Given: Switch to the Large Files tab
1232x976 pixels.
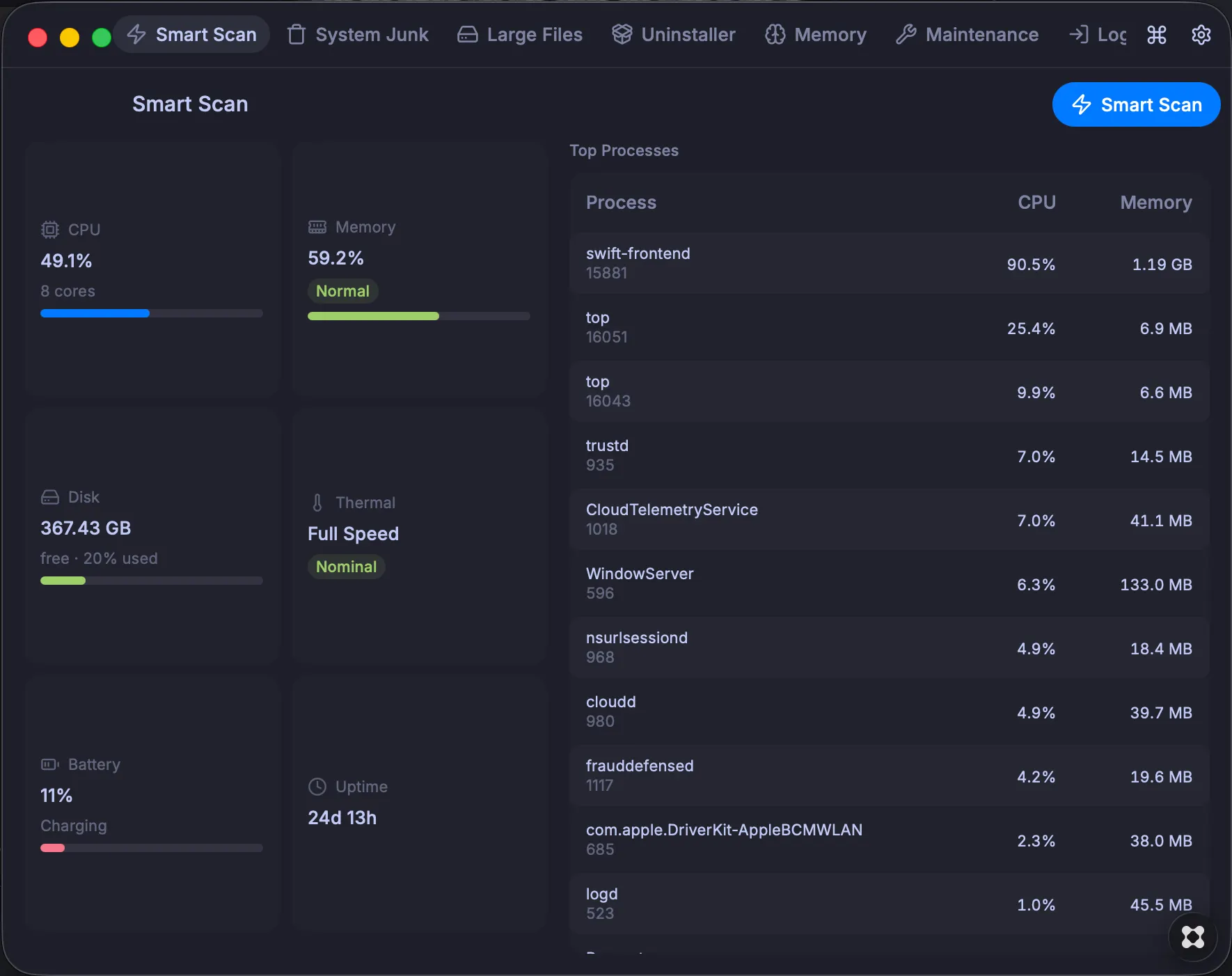Looking at the screenshot, I should pos(519,34).
